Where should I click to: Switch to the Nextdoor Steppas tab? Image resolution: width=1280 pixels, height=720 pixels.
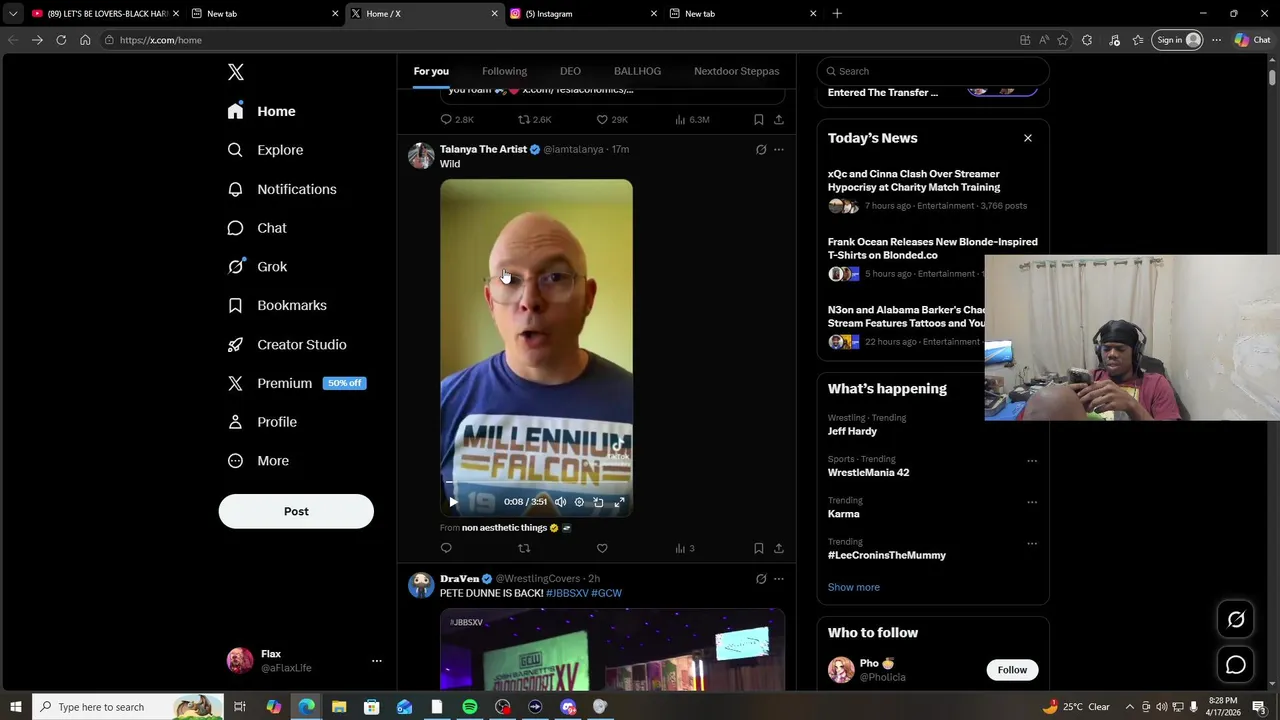736,71
